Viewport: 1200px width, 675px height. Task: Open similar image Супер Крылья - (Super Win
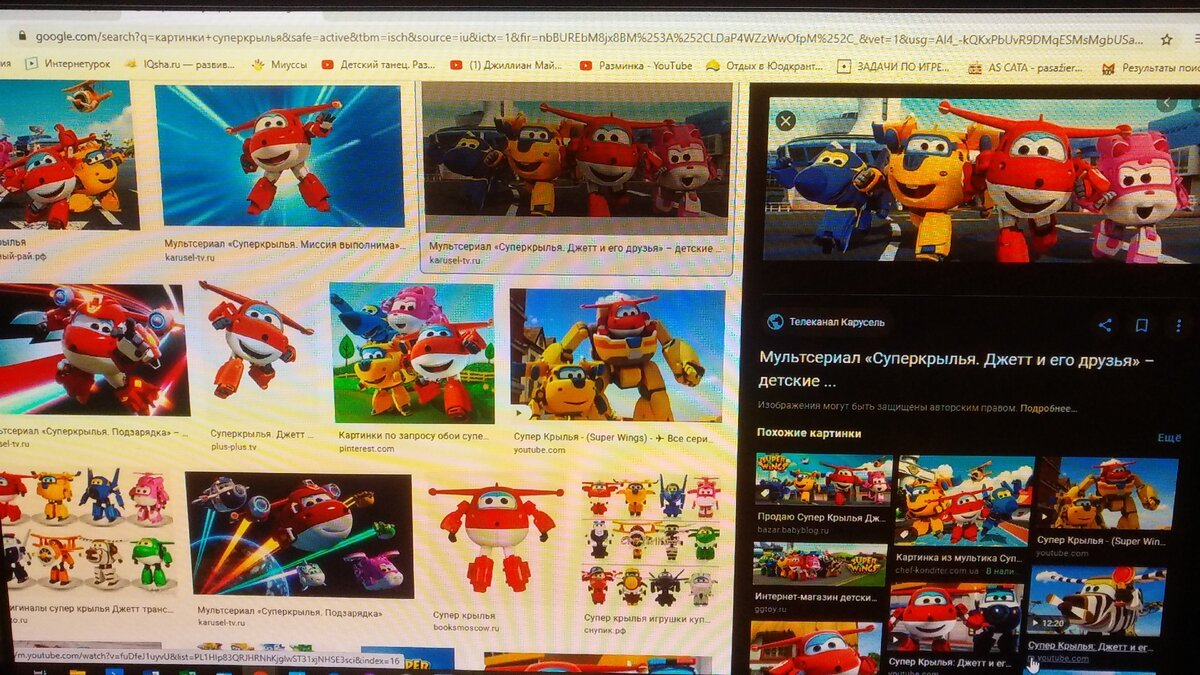coord(1107,494)
